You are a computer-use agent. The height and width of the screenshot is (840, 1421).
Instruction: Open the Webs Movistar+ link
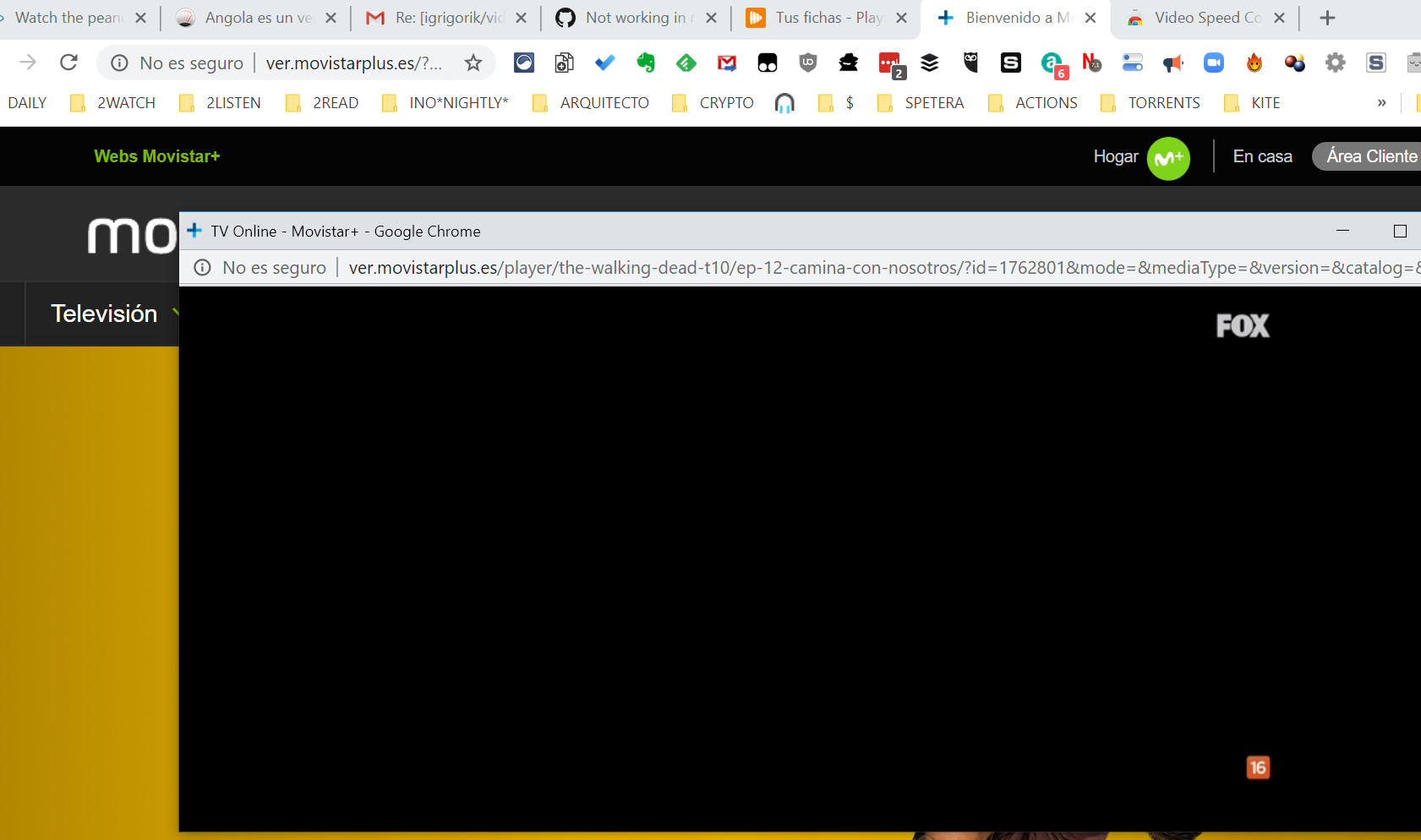[x=157, y=156]
